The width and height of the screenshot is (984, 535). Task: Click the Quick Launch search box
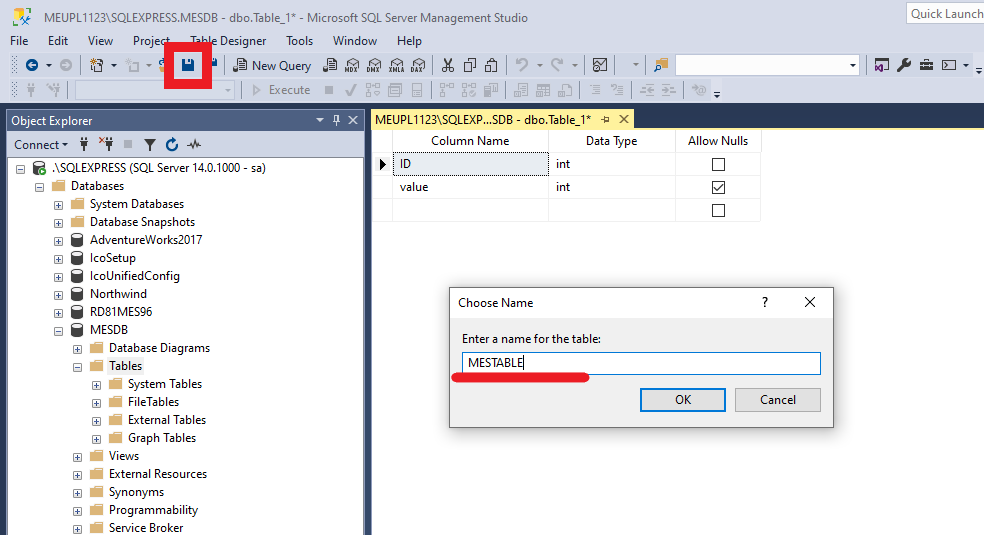(x=945, y=14)
